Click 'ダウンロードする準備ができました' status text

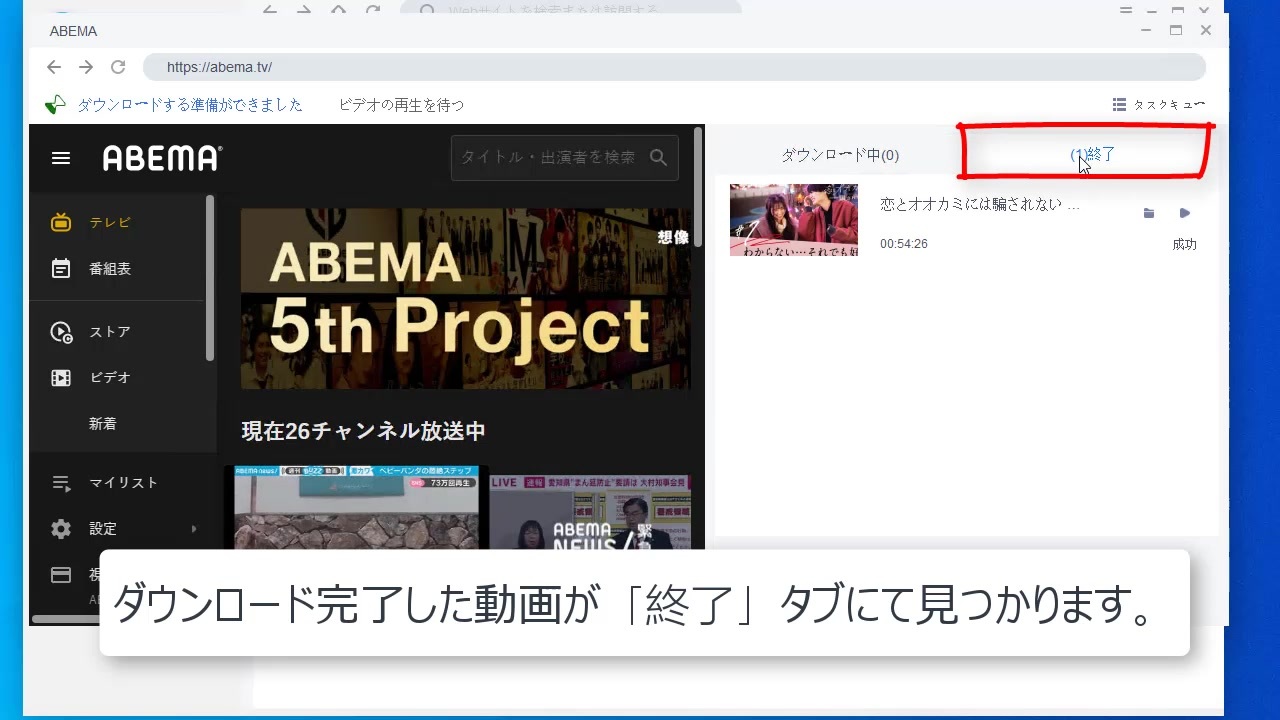point(190,105)
